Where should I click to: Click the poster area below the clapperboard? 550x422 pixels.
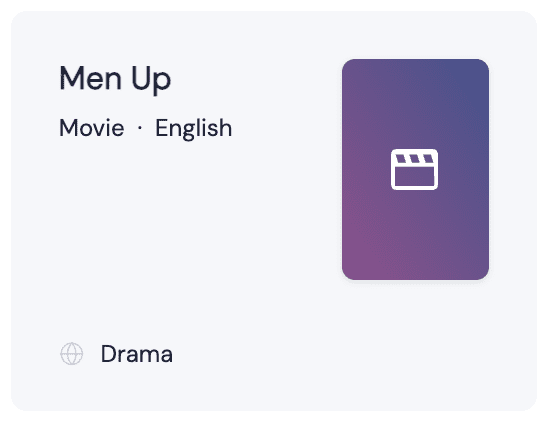pyautogui.click(x=415, y=235)
